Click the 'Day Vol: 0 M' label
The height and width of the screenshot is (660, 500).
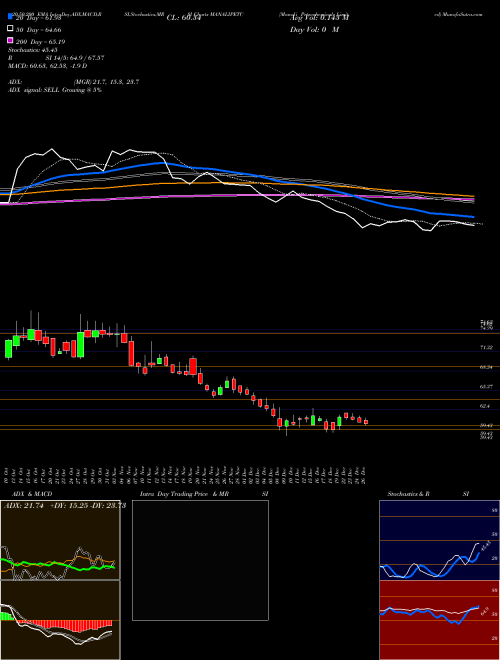click(x=314, y=30)
